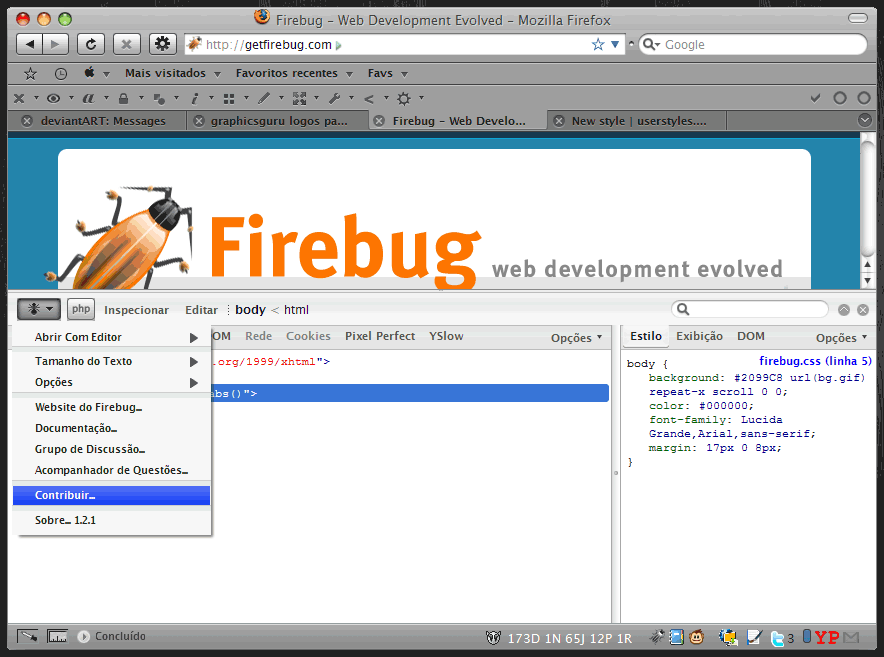Click the red YP icon in status bar
The width and height of the screenshot is (884, 657).
[827, 637]
